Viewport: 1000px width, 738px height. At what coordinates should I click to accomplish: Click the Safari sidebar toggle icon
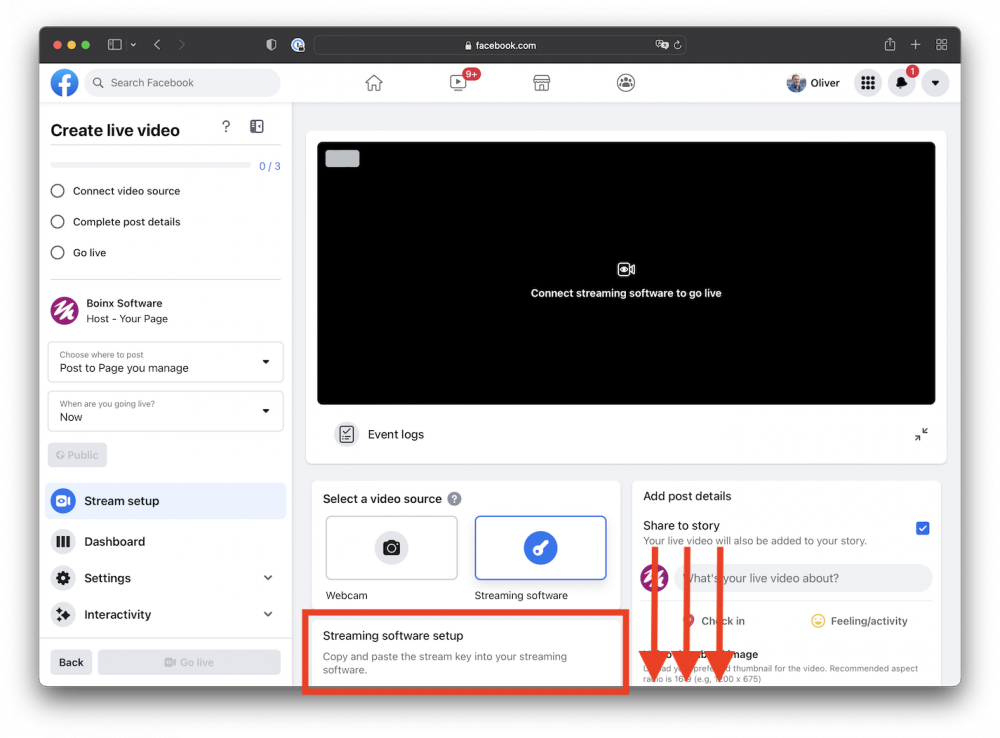(115, 45)
